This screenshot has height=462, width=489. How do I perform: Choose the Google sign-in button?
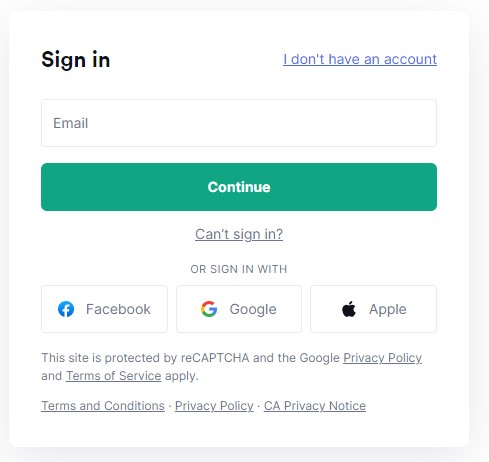(x=239, y=309)
